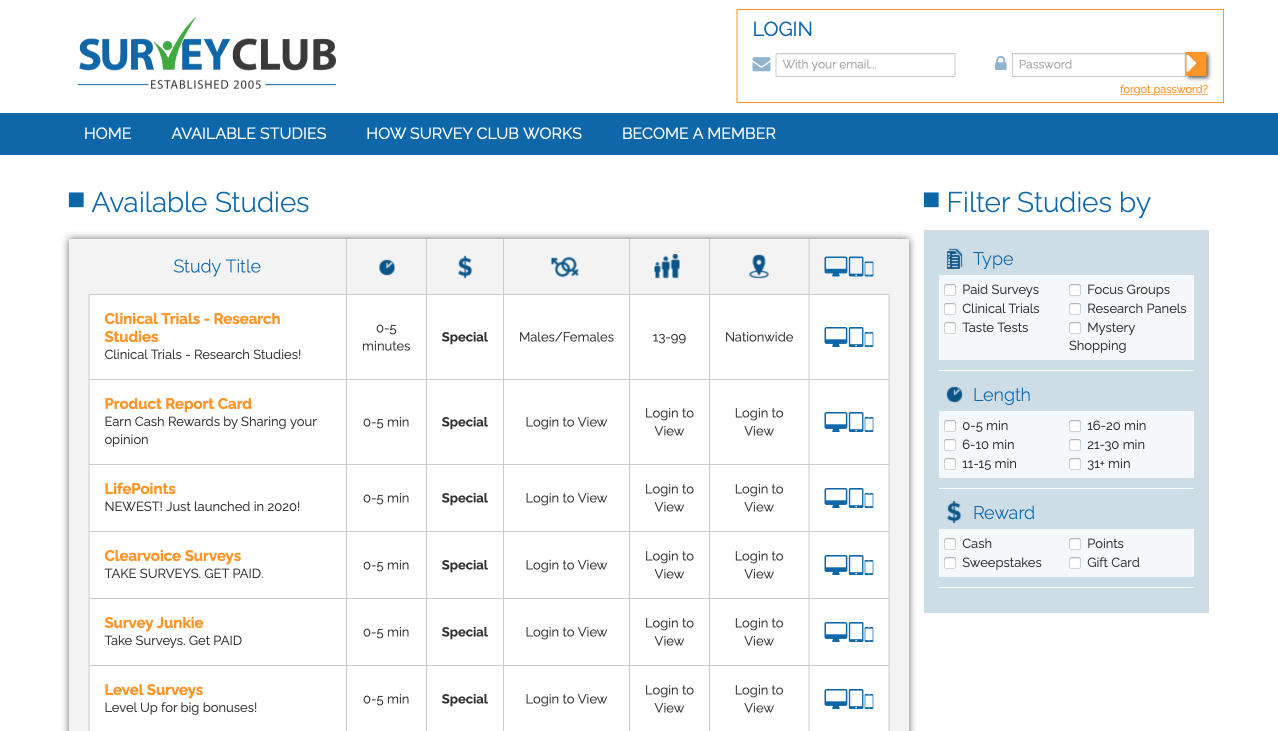Toggle the Mystery Shopping checkbox
The width and height of the screenshot is (1278, 731).
[1075, 328]
